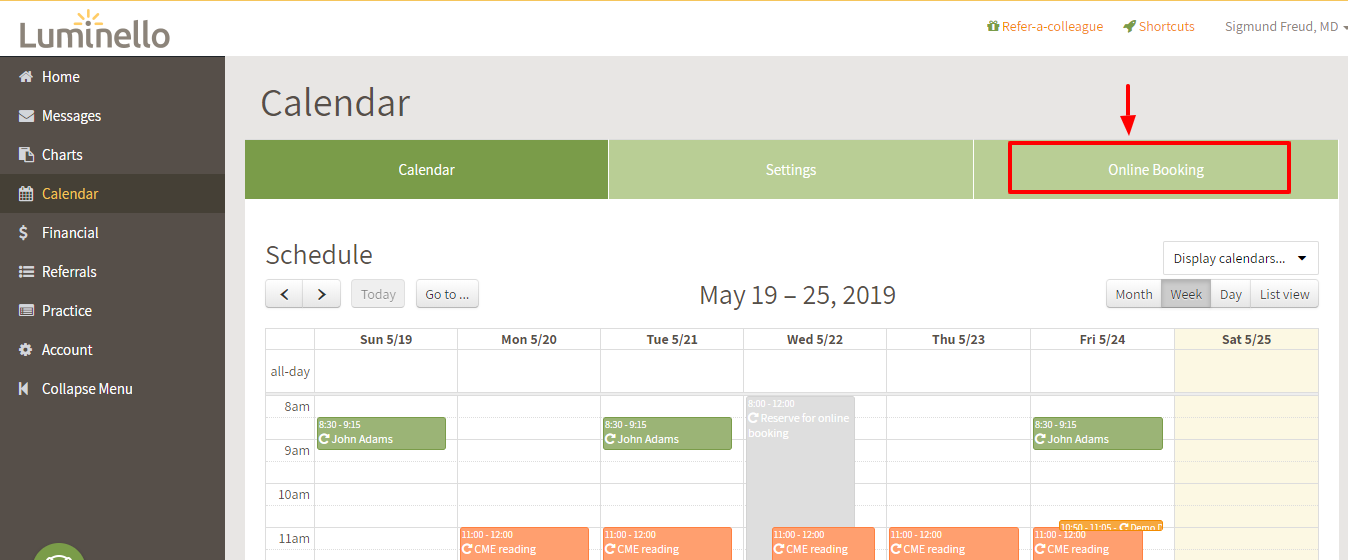Image resolution: width=1348 pixels, height=560 pixels.
Task: Open Messages label in sidebar
Action: click(71, 116)
